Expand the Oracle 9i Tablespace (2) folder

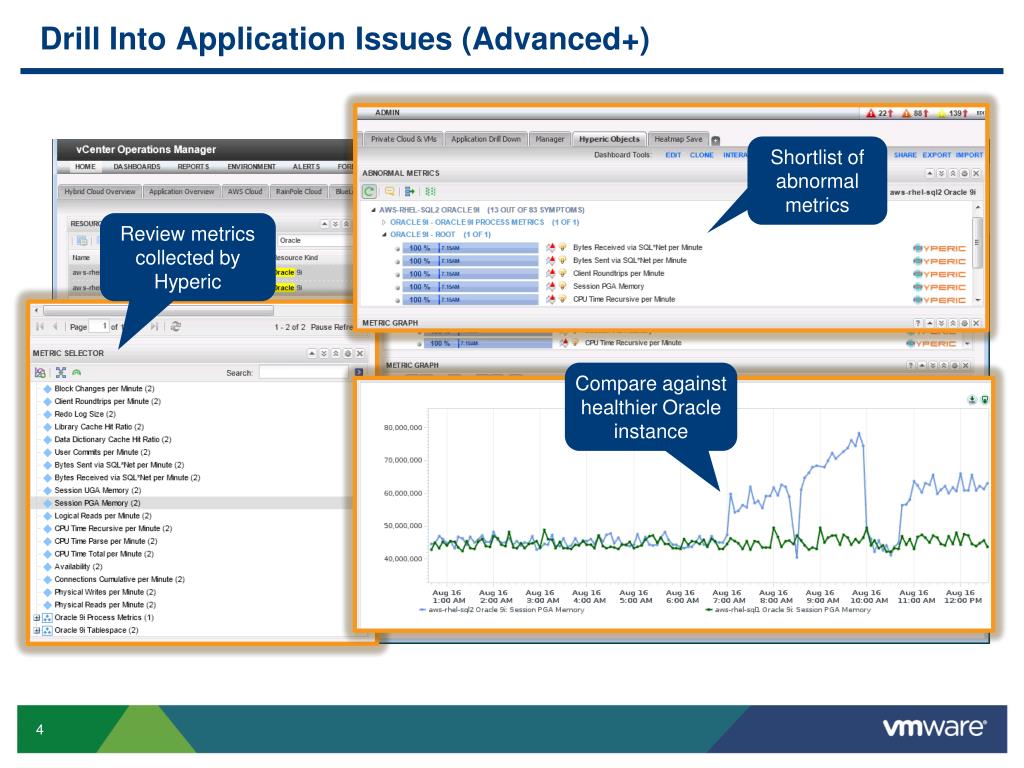37,631
